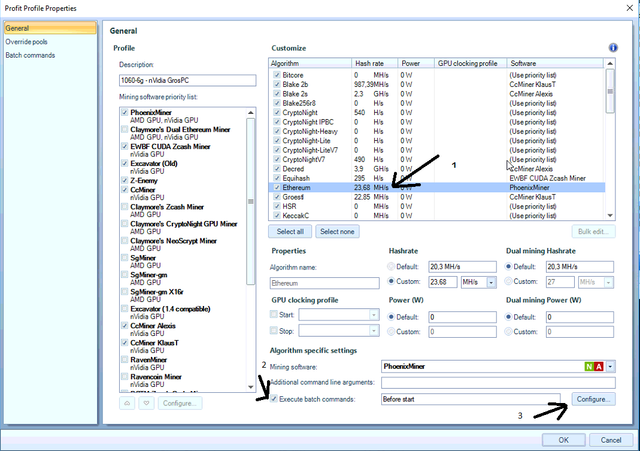The width and height of the screenshot is (640, 451).
Task: Select Power Custom radio button
Action: [391, 331]
